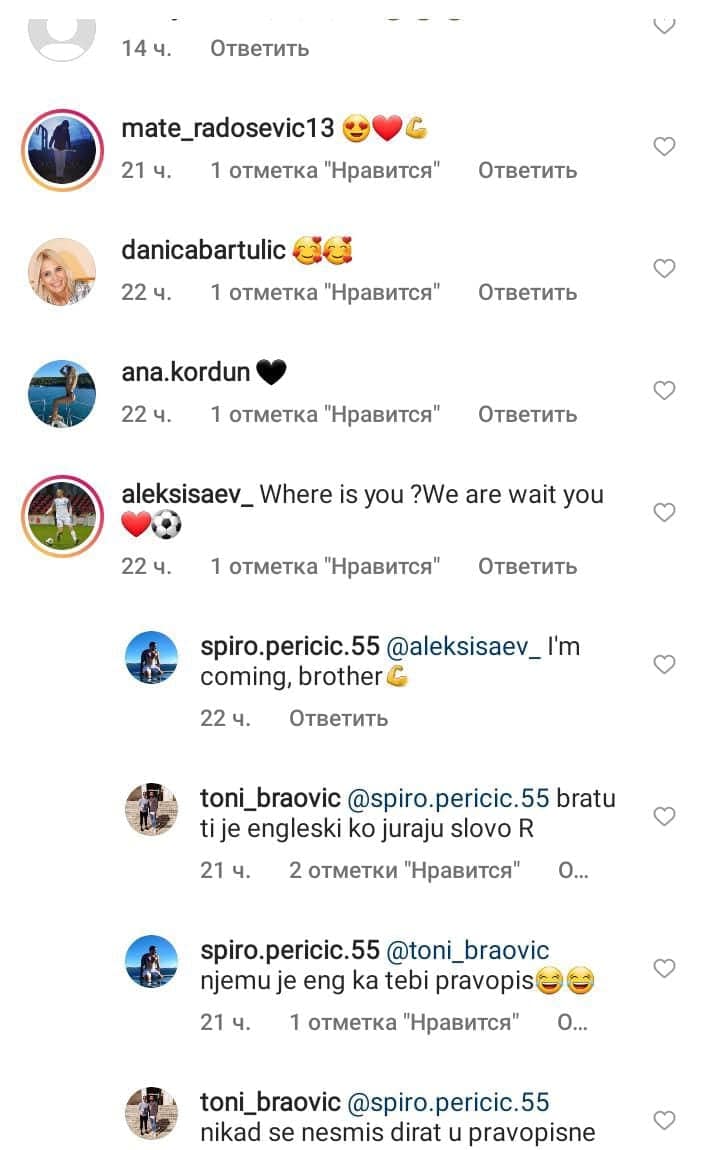Tap Ответить under ana.kordun's comment
This screenshot has height=1150, width=711.
[528, 414]
